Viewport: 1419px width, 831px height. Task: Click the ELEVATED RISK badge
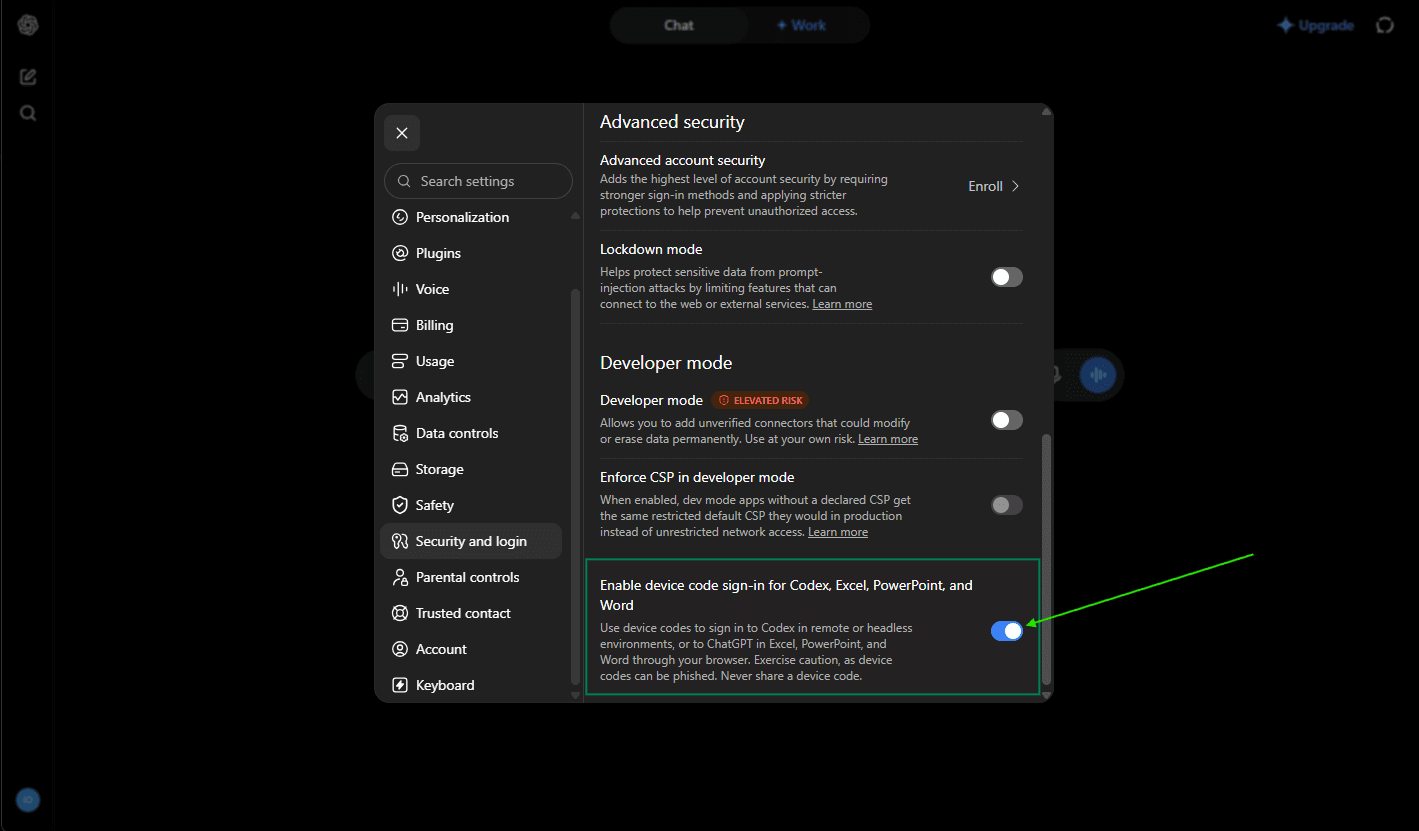(x=760, y=400)
